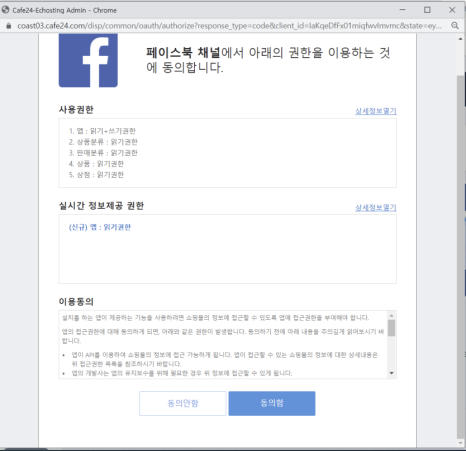This screenshot has width=466, height=451.
Task: Click the 실시간 정보제공 권한 heading
Action: tap(101, 206)
